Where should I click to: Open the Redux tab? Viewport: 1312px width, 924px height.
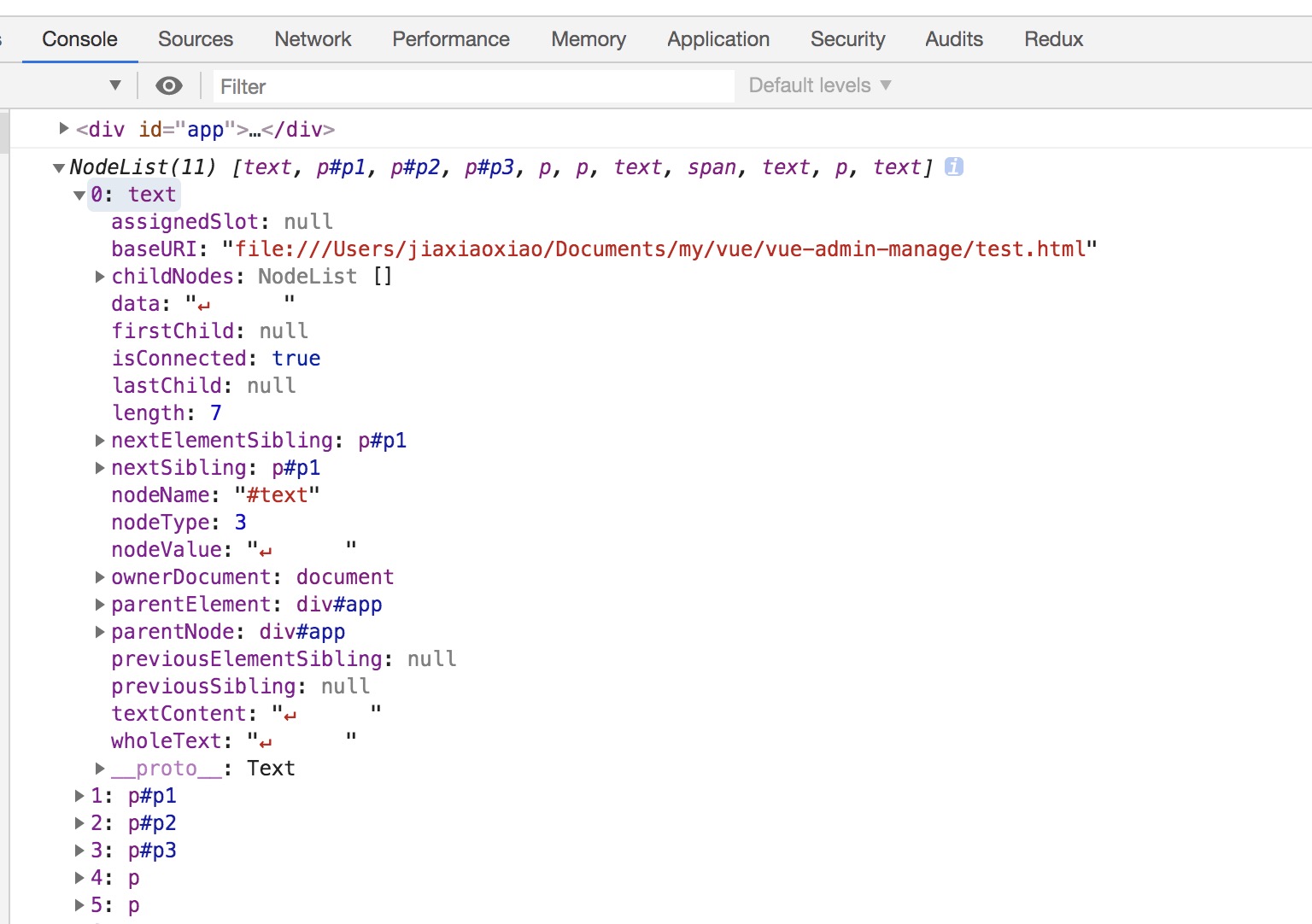pos(1053,39)
